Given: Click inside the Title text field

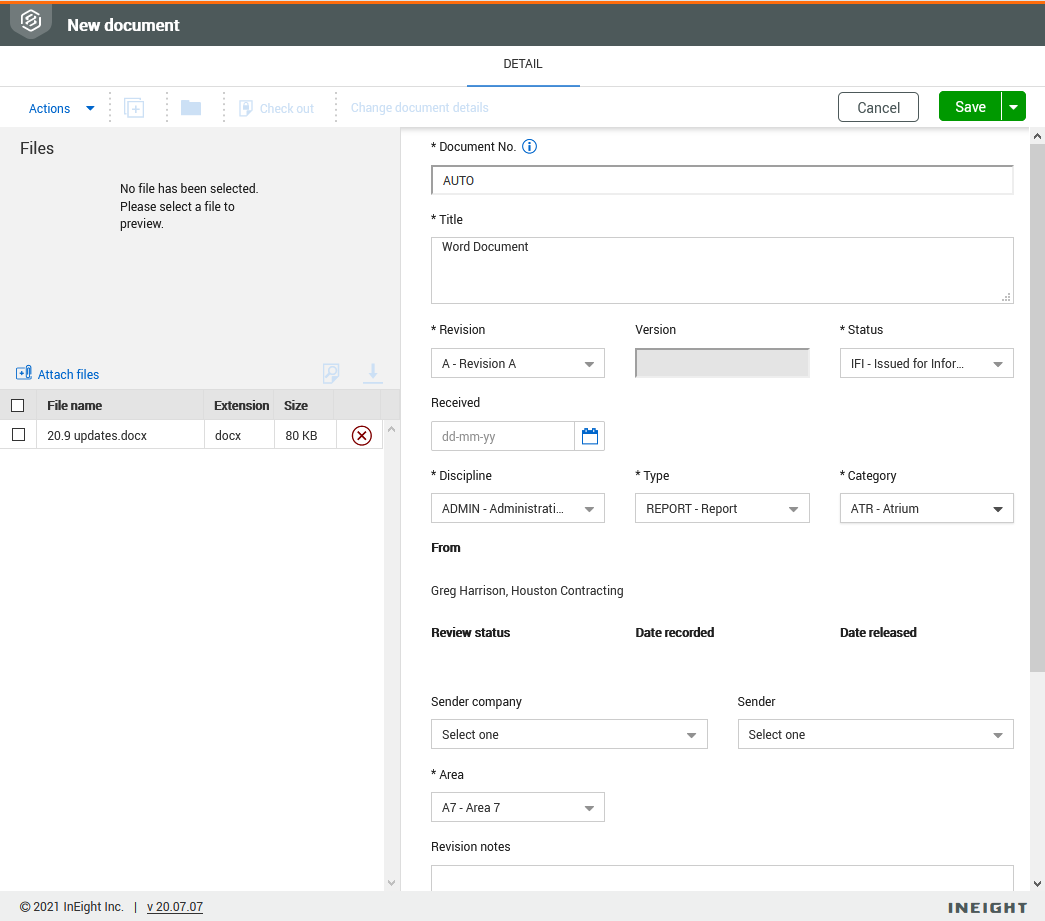Looking at the screenshot, I should pyautogui.click(x=722, y=270).
